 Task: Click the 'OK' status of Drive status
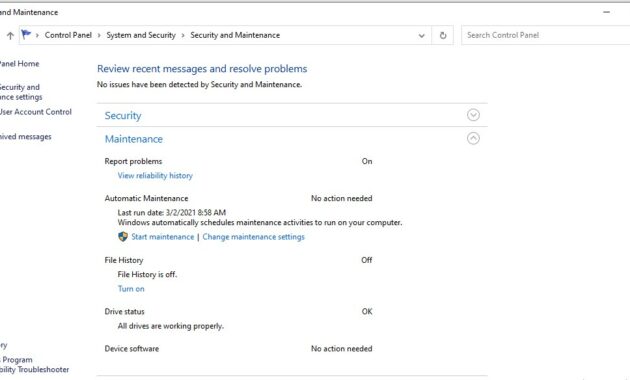click(367, 311)
